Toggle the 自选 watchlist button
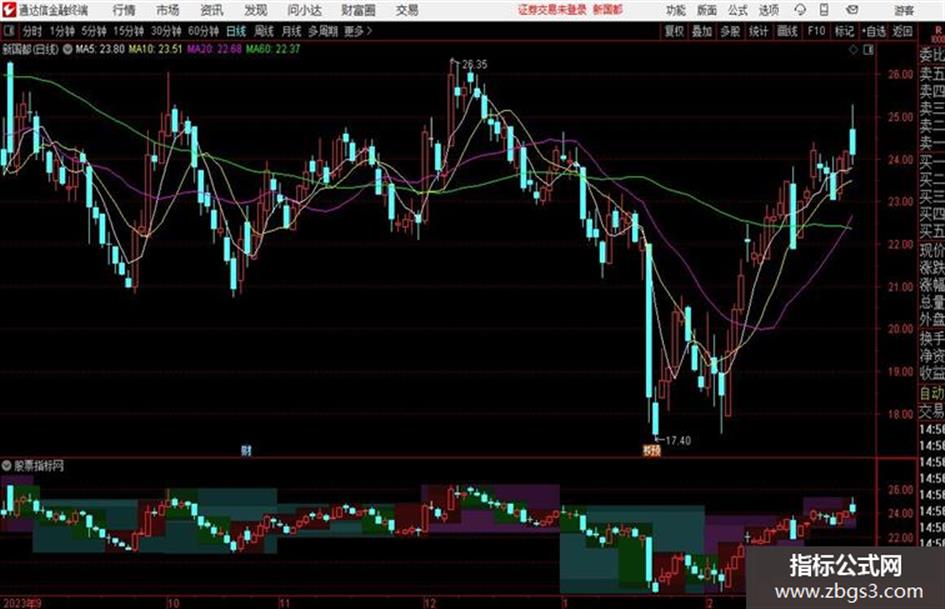This screenshot has height=609, width=945. 874,31
